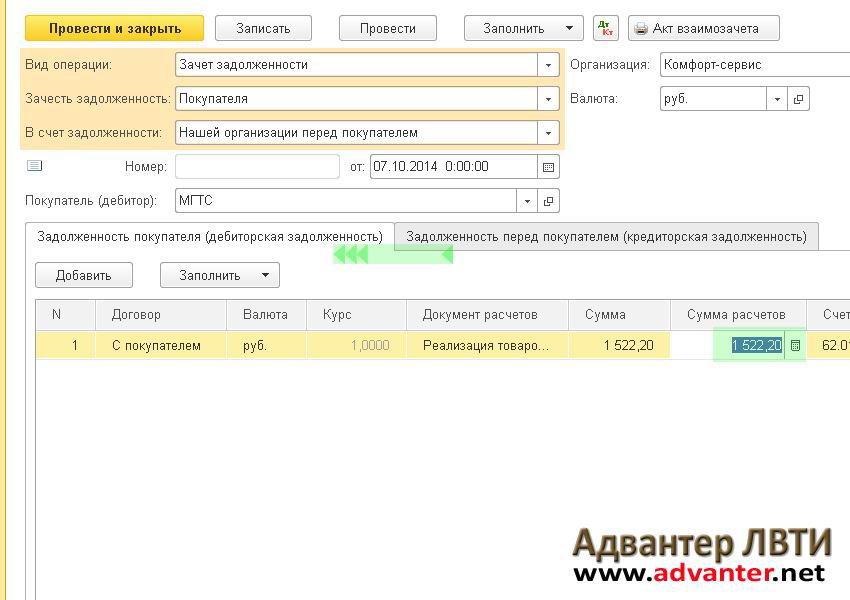Click the Сумма расчетов value 1 522,20
Viewport: 850px width, 600px height.
[756, 345]
